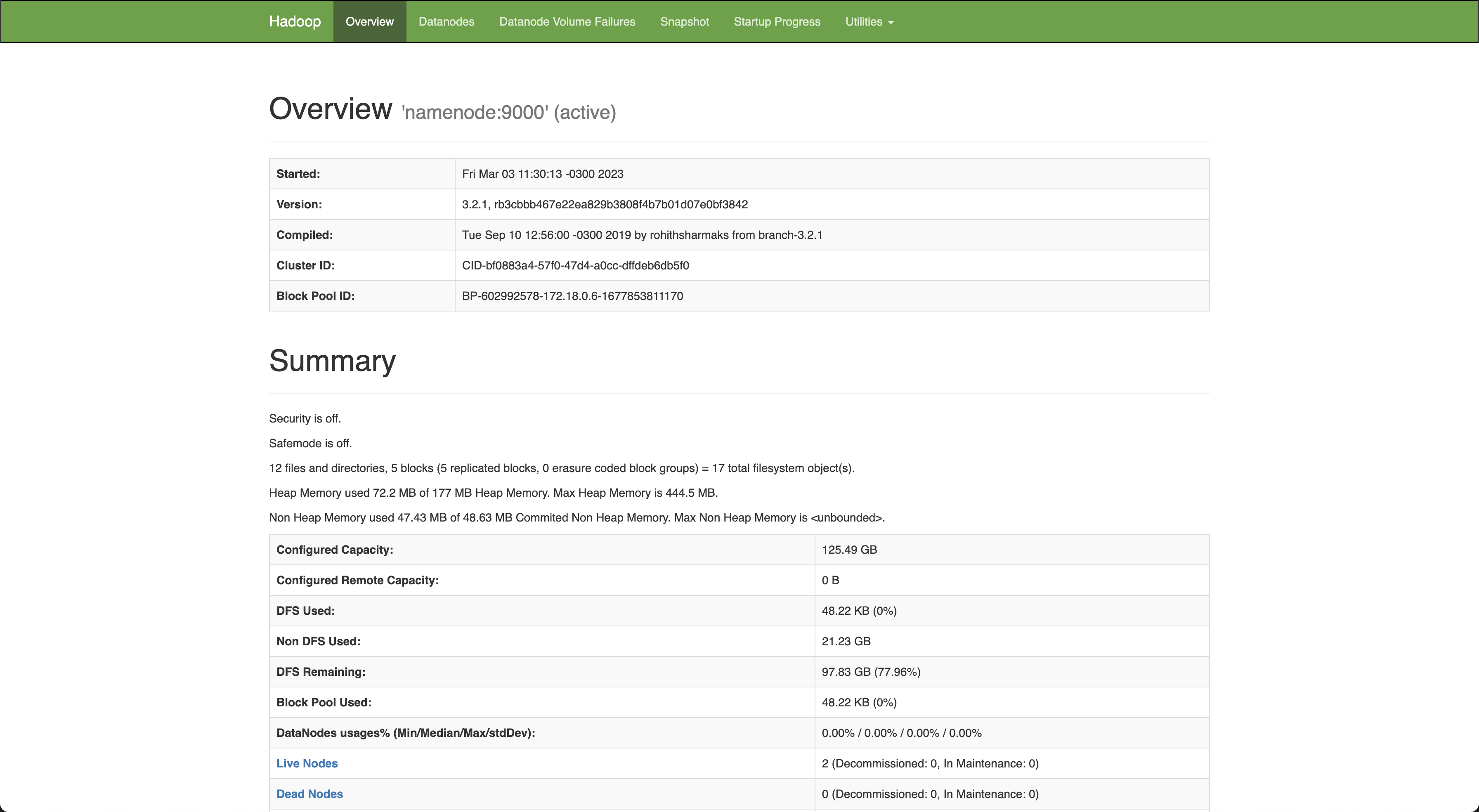
Task: Select the Overview tab
Action: pos(369,21)
